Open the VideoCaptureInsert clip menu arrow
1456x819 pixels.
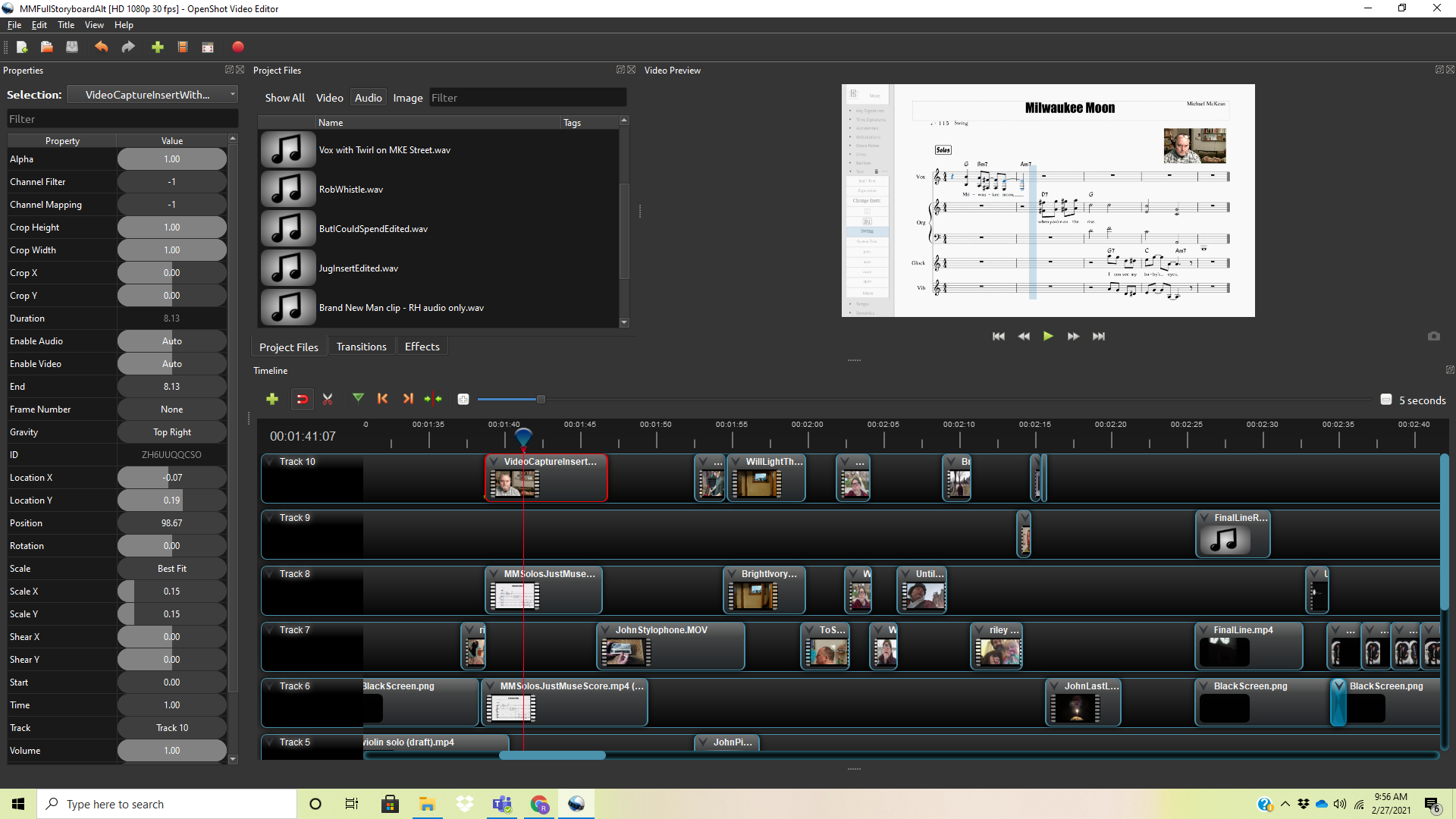pyautogui.click(x=495, y=462)
